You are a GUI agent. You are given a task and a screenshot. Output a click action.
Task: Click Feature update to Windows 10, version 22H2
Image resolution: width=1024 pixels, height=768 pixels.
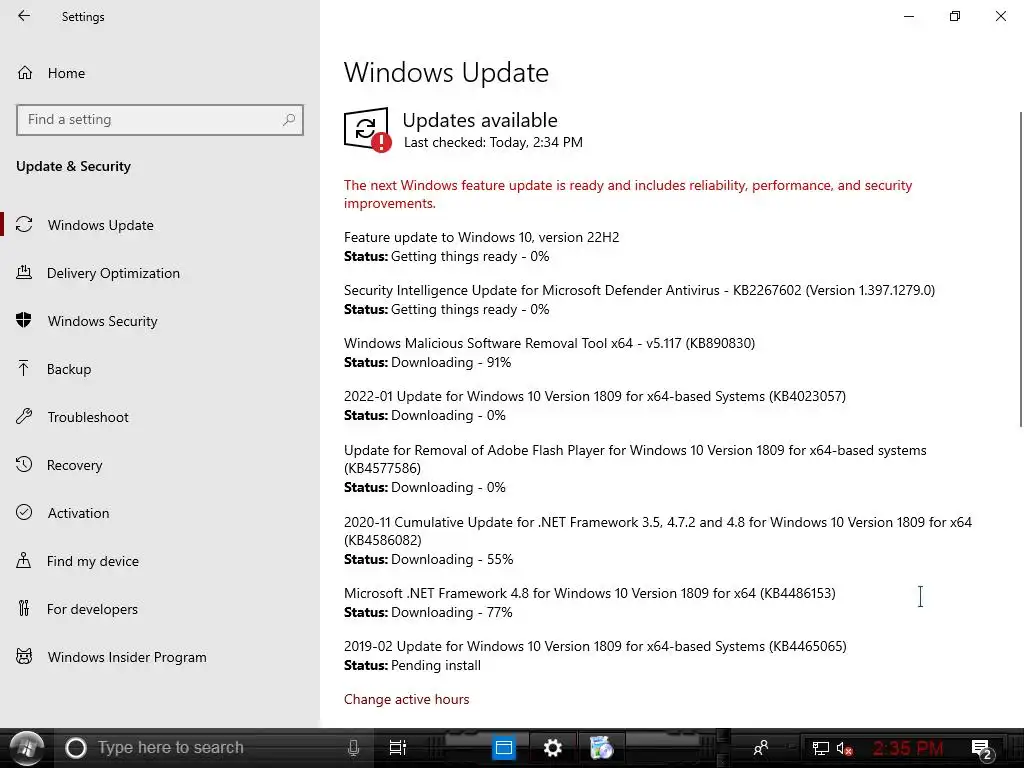[481, 238]
